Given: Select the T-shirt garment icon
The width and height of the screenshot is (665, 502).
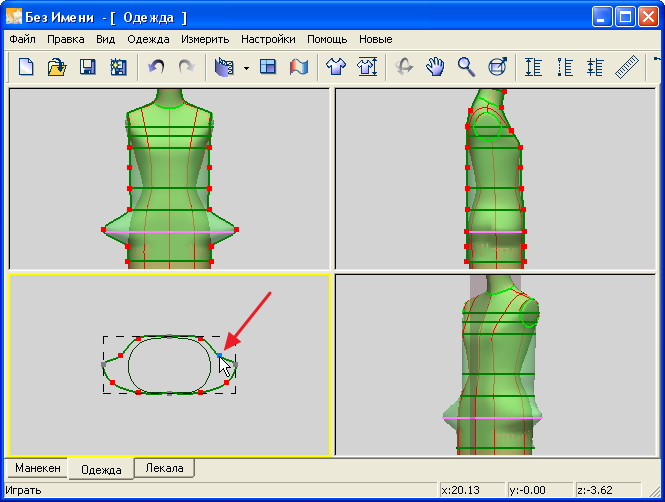Looking at the screenshot, I should (x=335, y=67).
